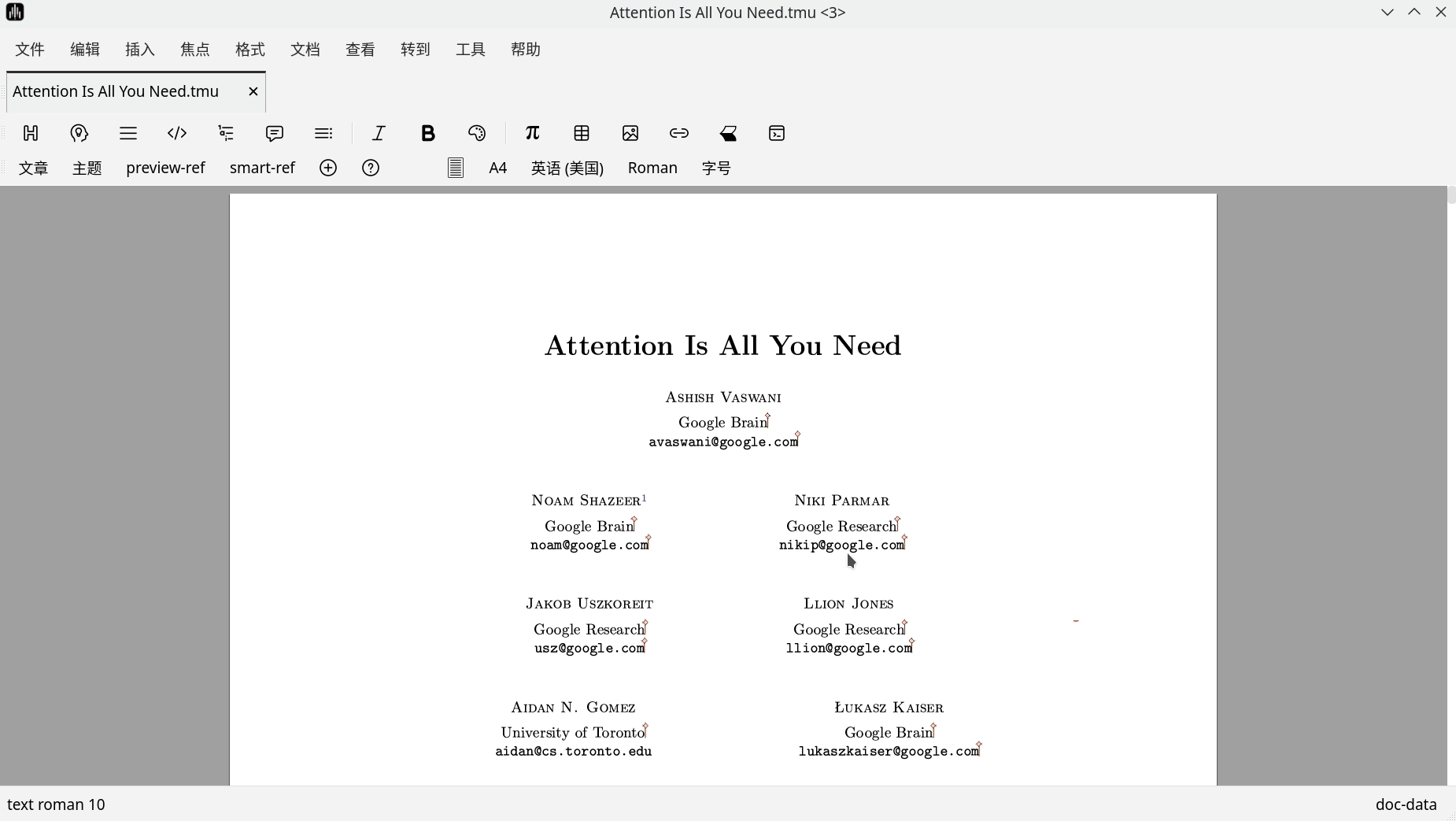
Task: Expand the 英语 (美国) language dropdown
Action: click(x=567, y=168)
